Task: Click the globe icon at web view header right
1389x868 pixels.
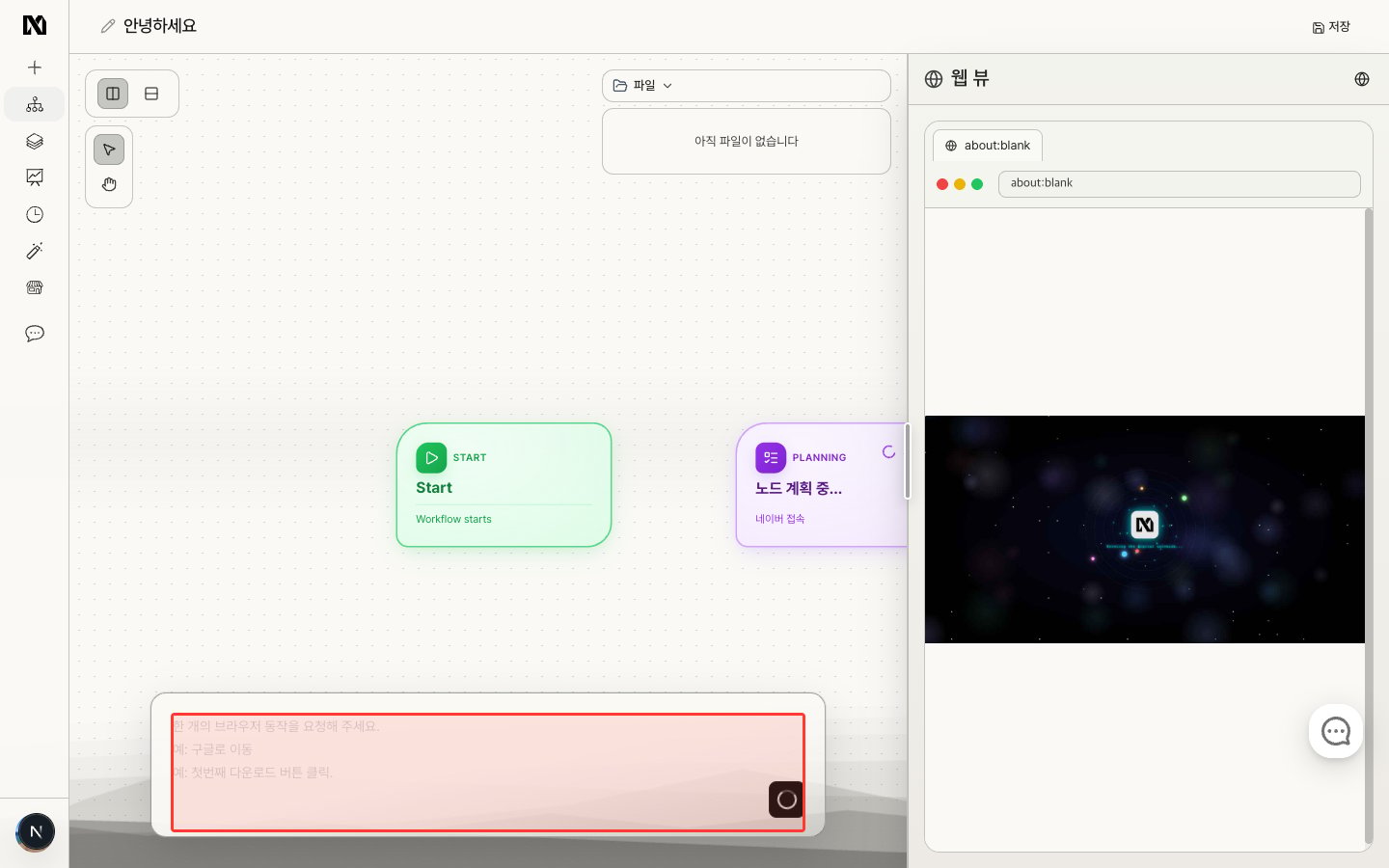Action: 1362,79
